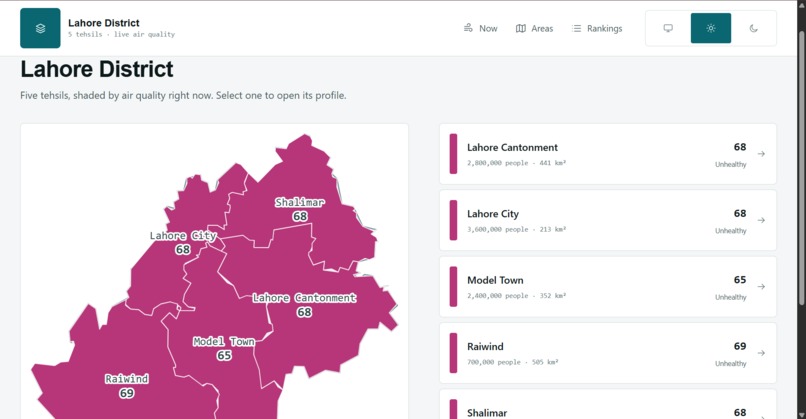Switch to system theme monitor icon
This screenshot has width=806, height=419.
(x=668, y=28)
